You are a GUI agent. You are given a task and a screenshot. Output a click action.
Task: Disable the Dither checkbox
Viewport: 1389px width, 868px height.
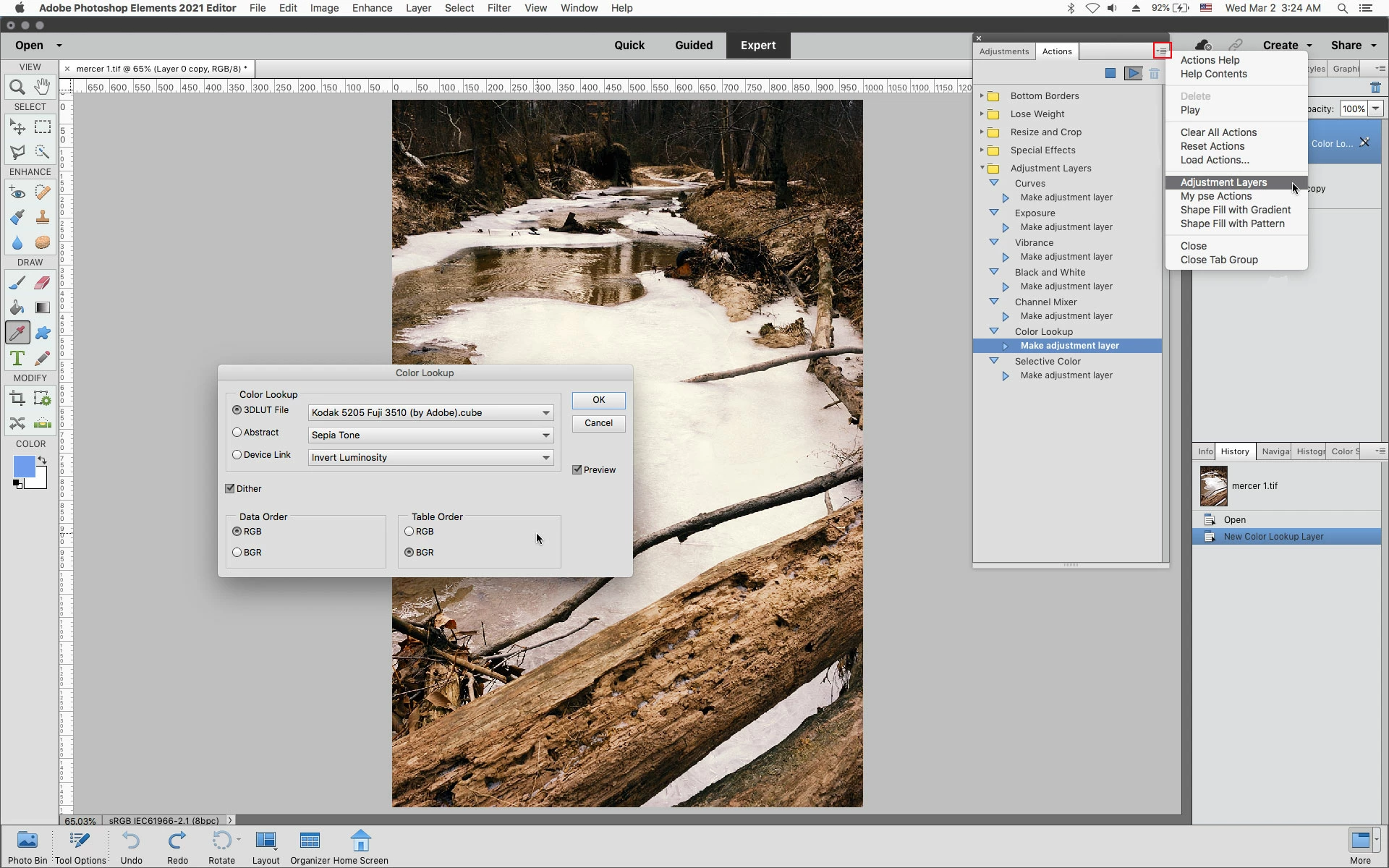(230, 489)
